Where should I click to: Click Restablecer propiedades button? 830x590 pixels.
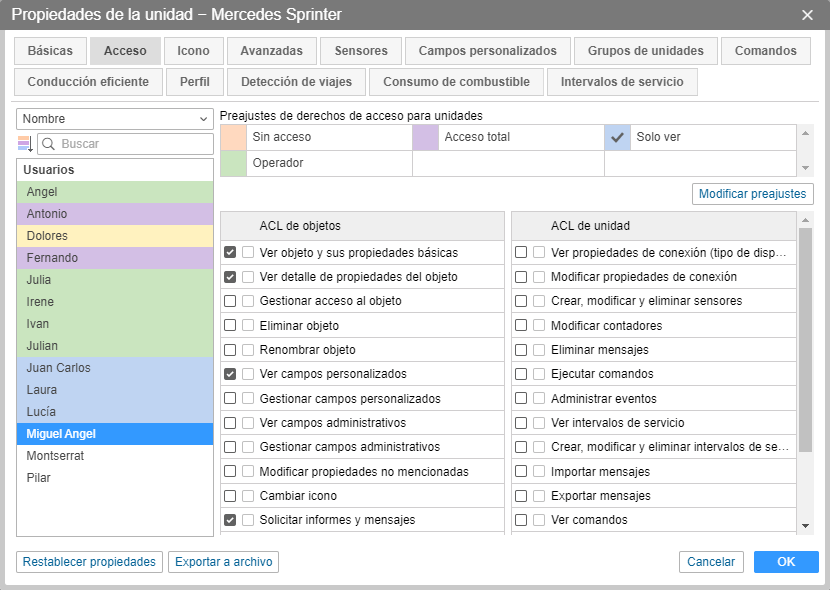pyautogui.click(x=89, y=562)
